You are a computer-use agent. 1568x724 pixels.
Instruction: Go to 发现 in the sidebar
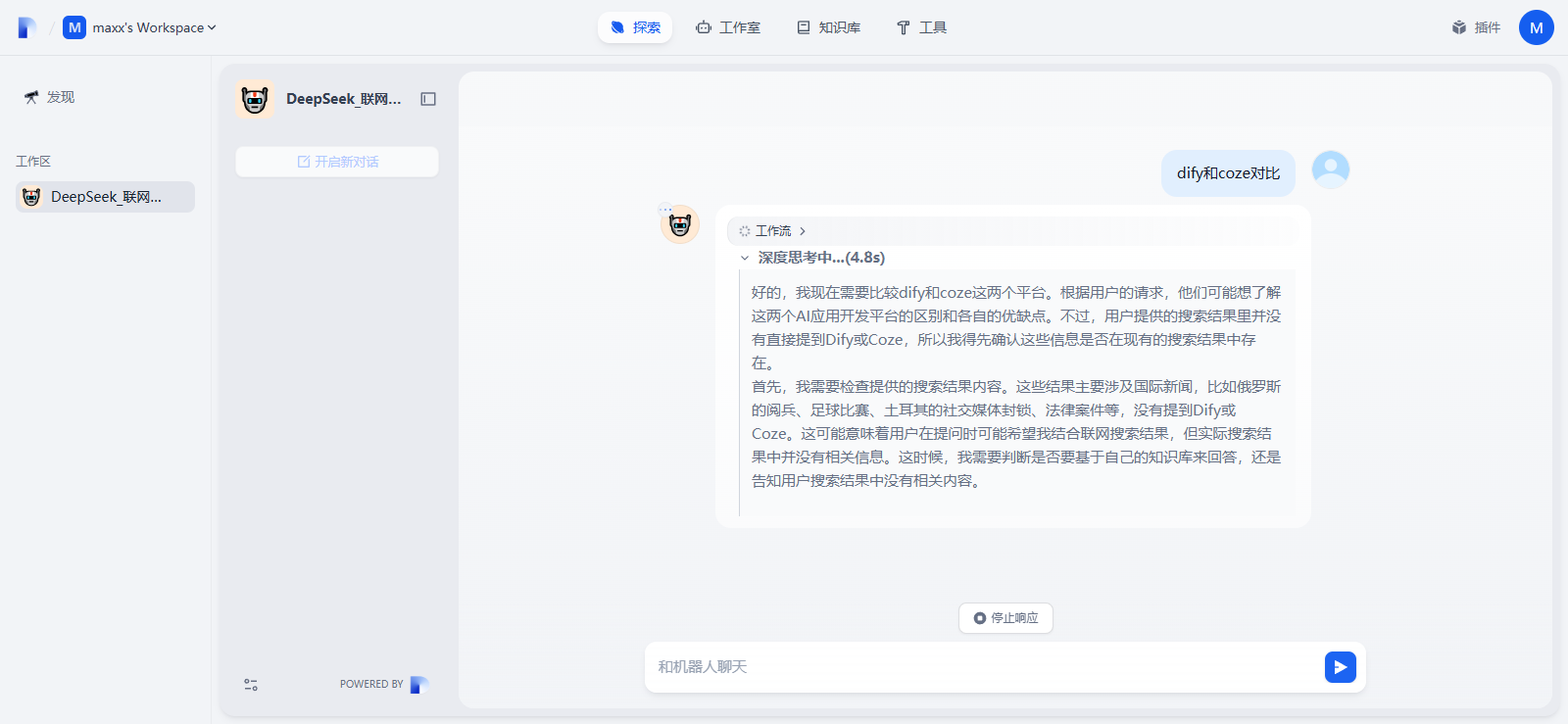point(49,97)
